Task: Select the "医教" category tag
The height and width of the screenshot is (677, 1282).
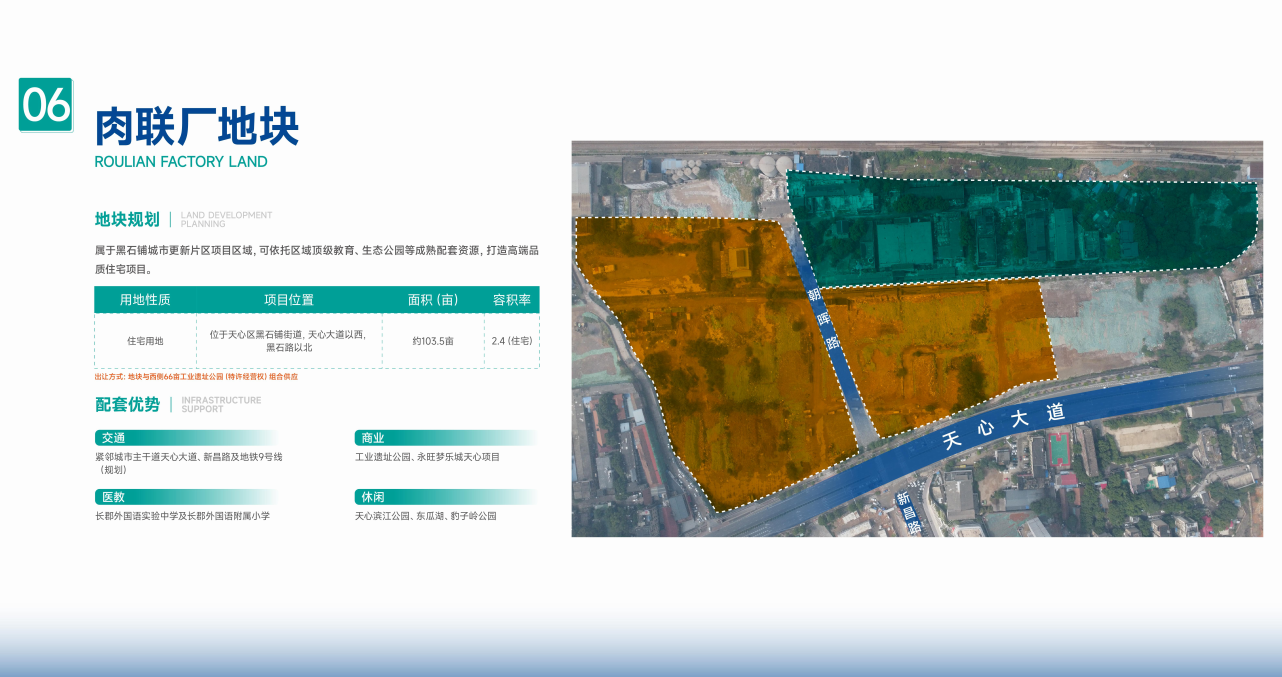Action: point(112,497)
